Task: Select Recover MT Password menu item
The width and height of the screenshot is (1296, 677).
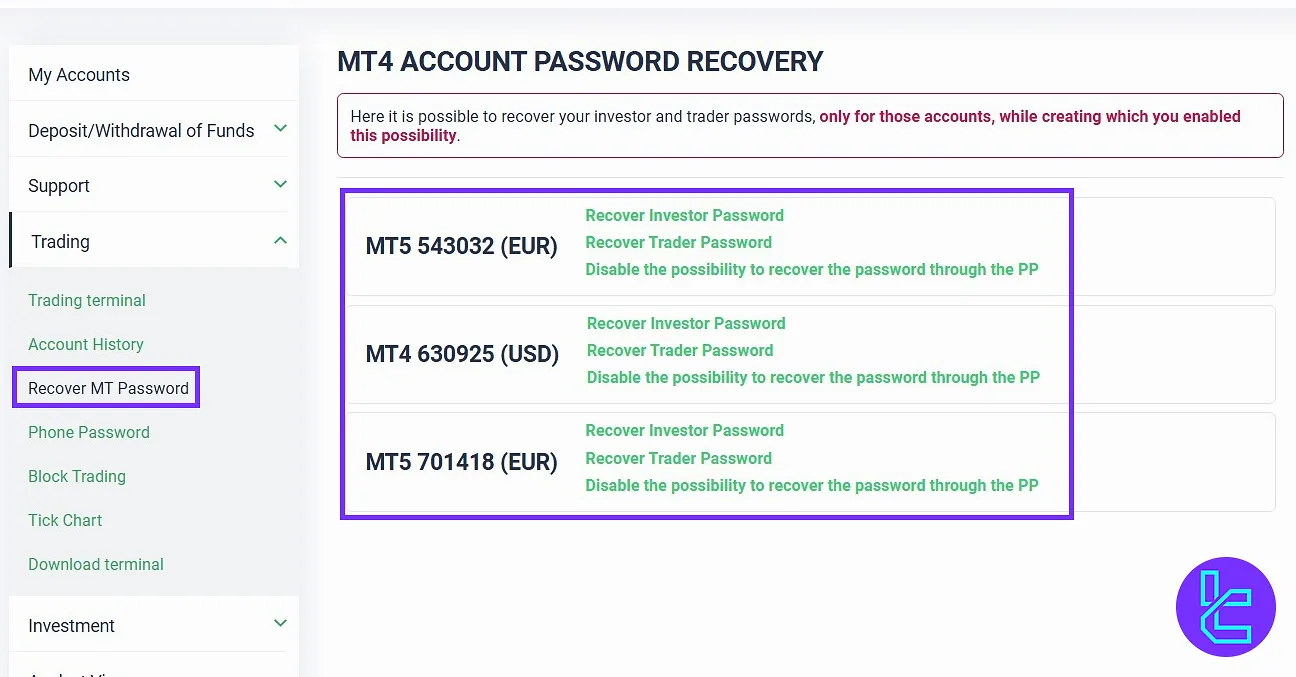Action: 108,388
